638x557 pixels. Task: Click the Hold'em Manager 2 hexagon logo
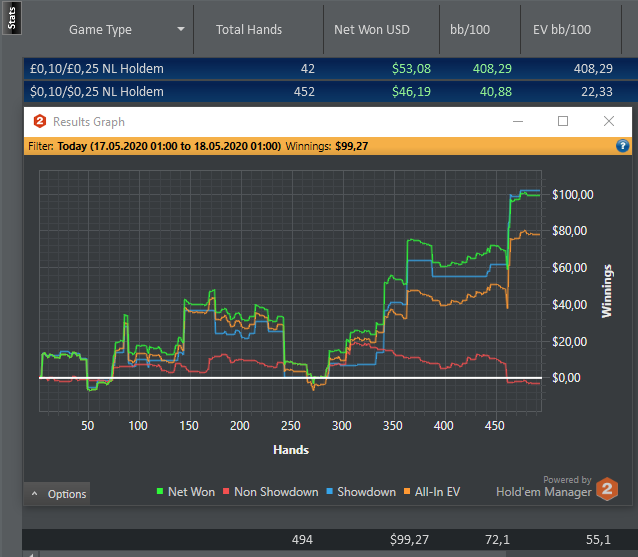tap(607, 489)
